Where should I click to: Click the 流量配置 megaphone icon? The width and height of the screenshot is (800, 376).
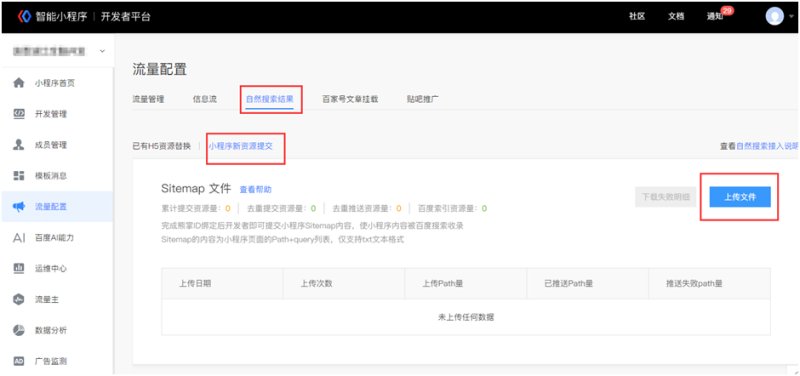click(x=19, y=207)
